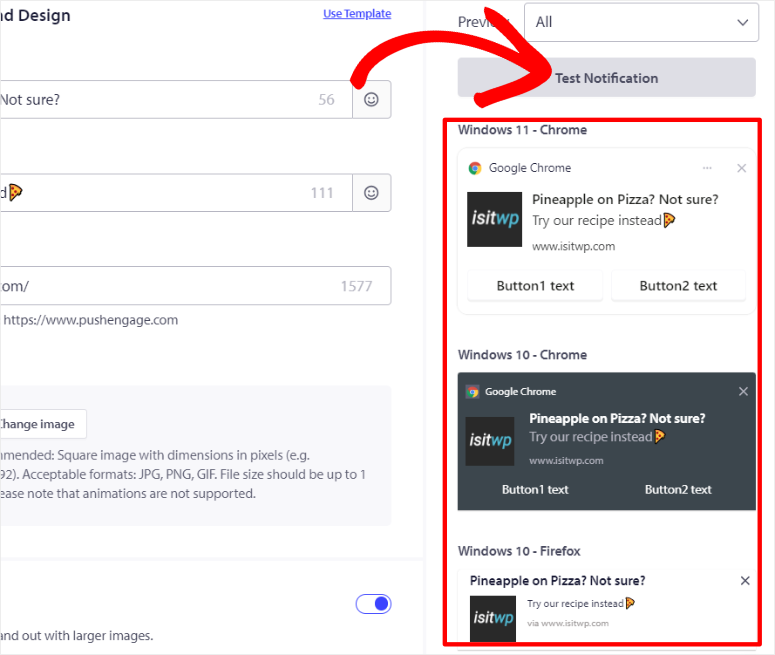Open the Preview device dropdown showing All
The height and width of the screenshot is (655, 775).
[641, 22]
